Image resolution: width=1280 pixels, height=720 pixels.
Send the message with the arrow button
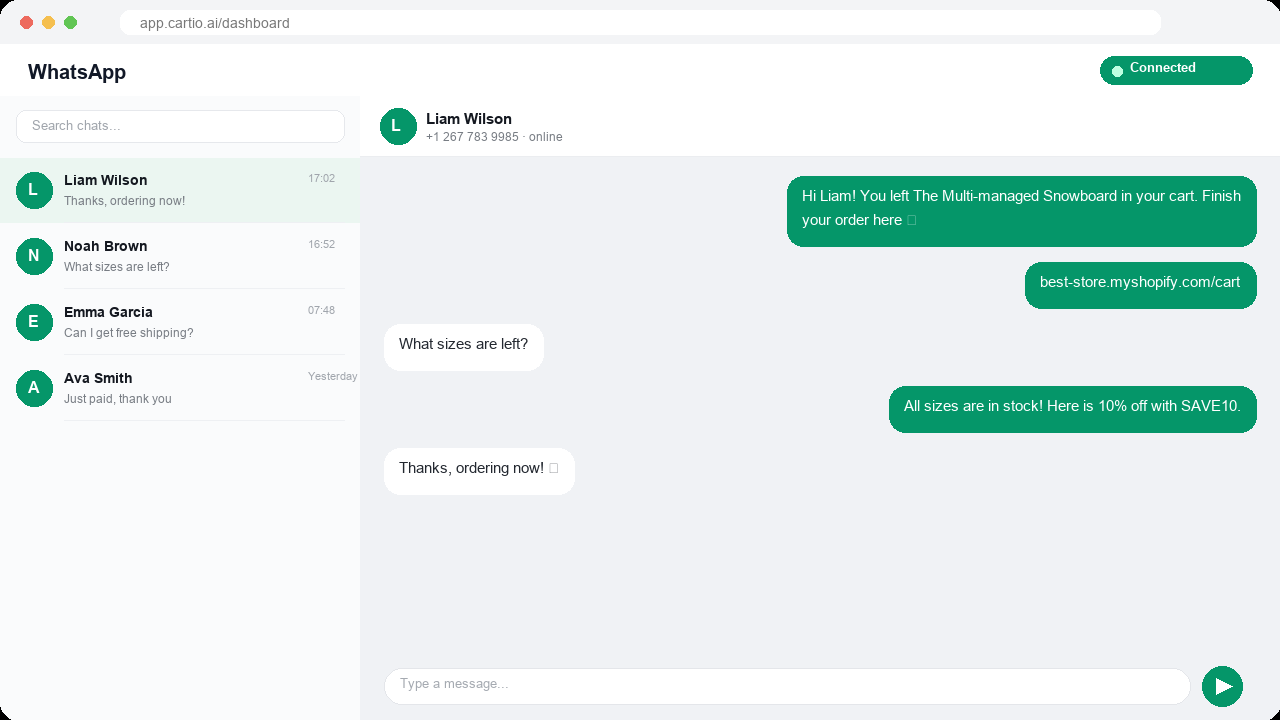[x=1222, y=686]
